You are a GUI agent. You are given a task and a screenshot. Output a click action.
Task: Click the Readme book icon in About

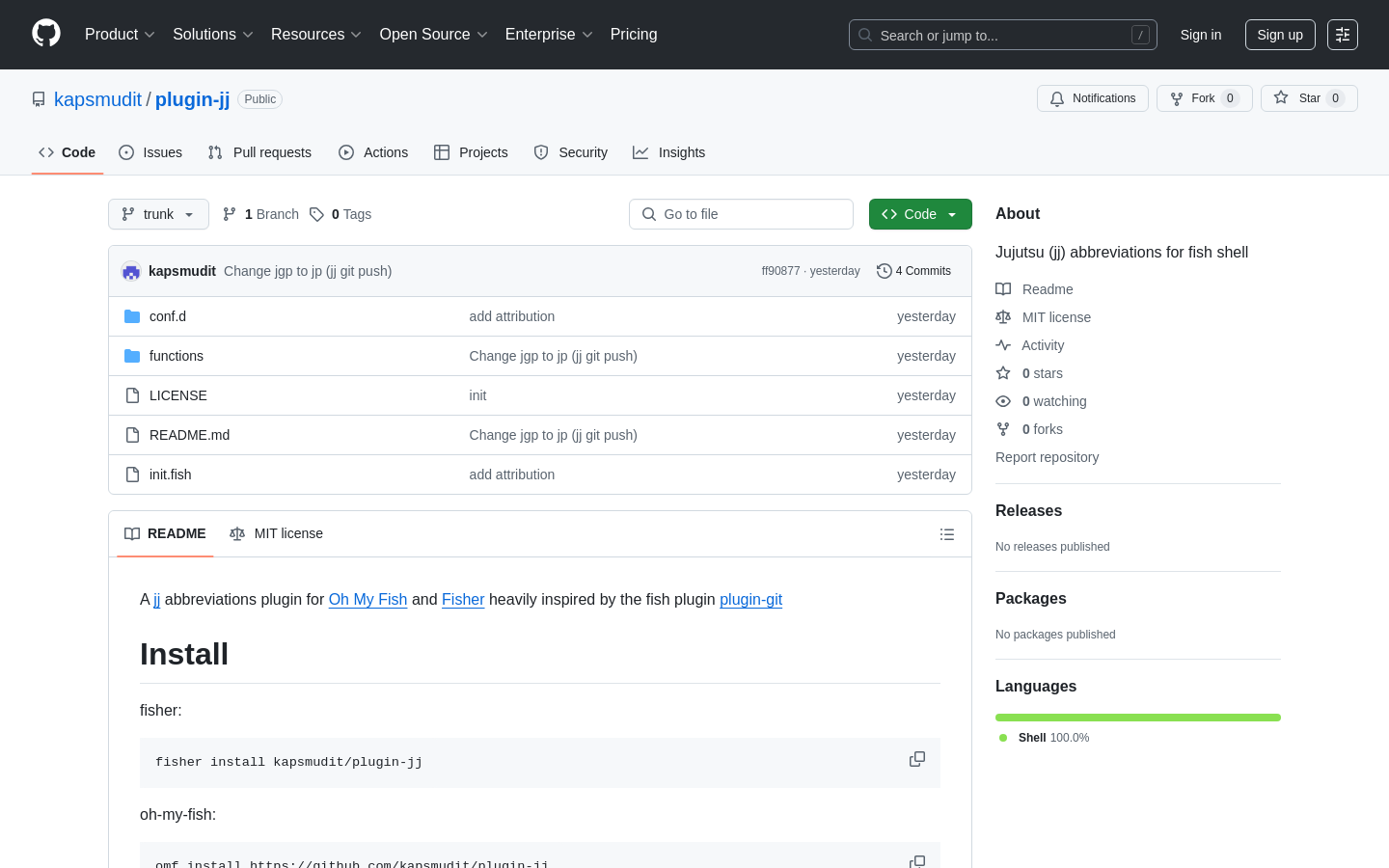click(x=1003, y=289)
